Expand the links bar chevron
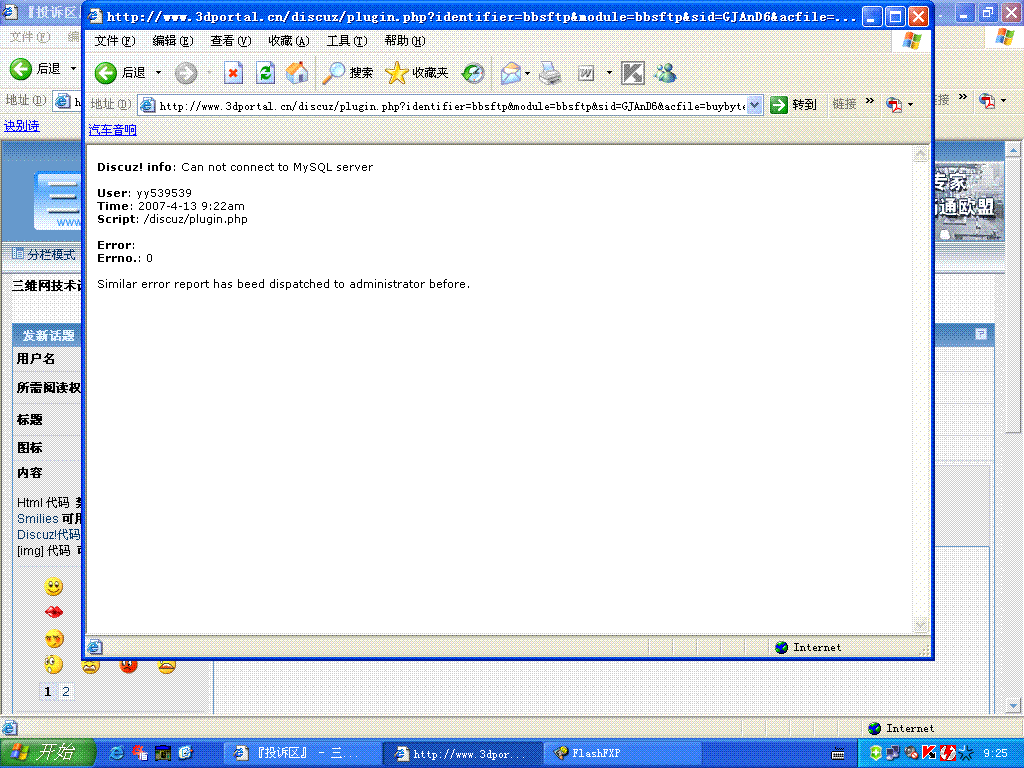 point(869,101)
